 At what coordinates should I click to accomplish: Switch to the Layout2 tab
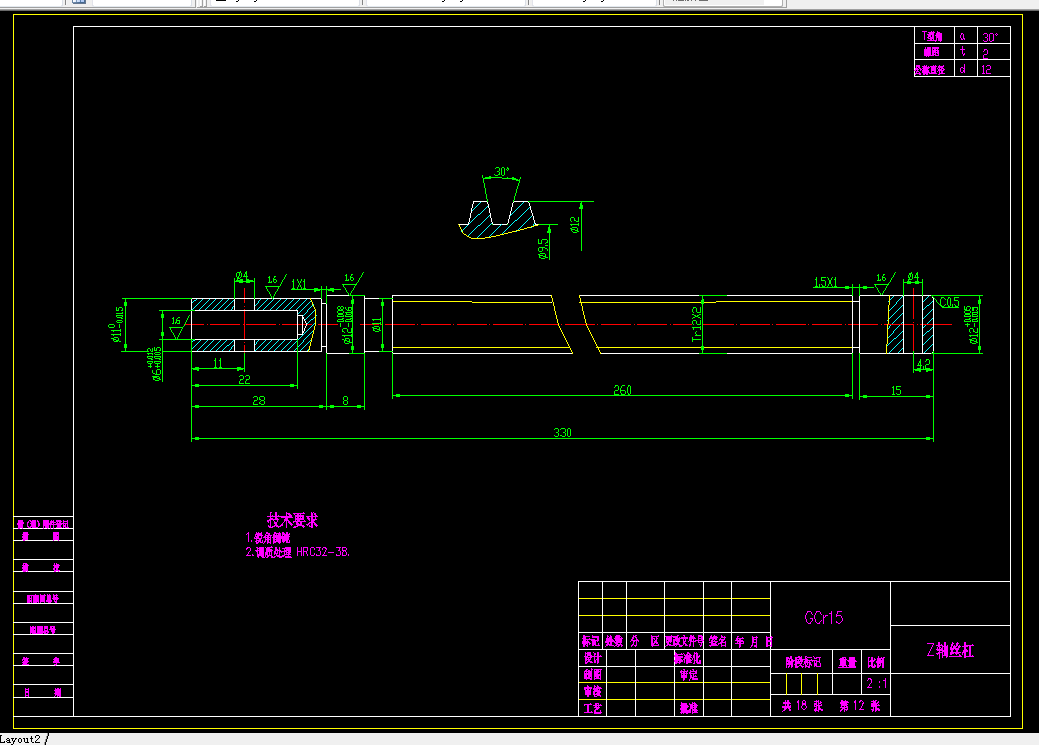click(21, 739)
